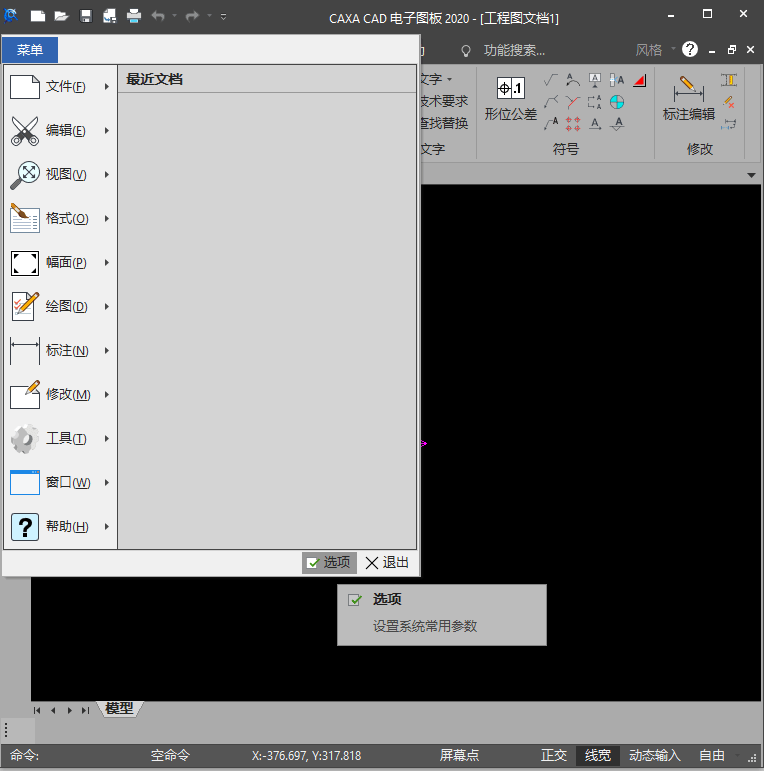This screenshot has height=771, width=764.
Task: Click the 退出 exit button
Action: click(x=387, y=563)
